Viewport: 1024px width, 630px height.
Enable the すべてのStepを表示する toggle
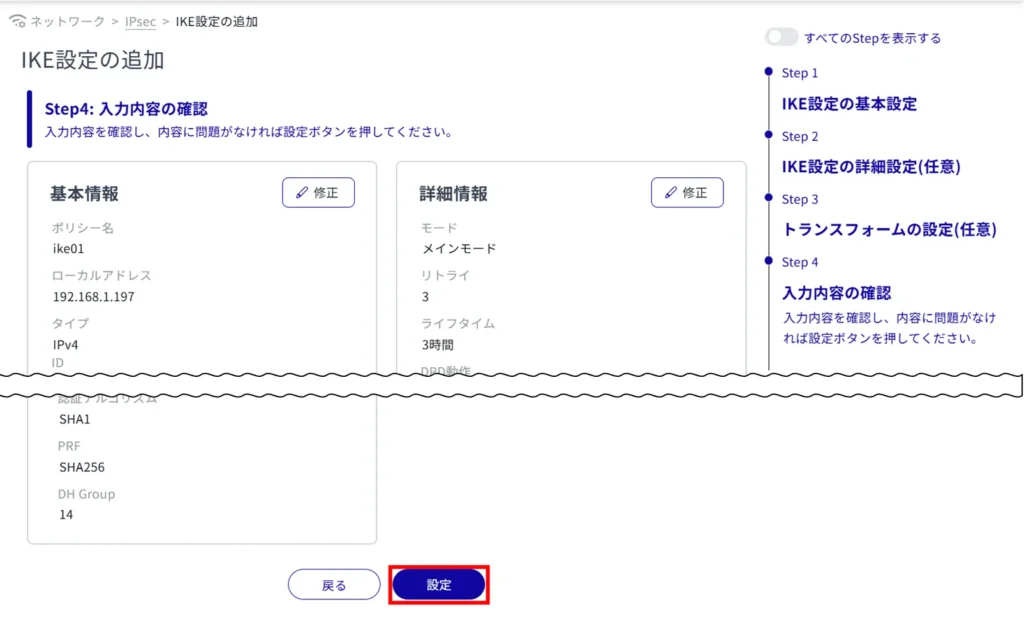point(781,38)
